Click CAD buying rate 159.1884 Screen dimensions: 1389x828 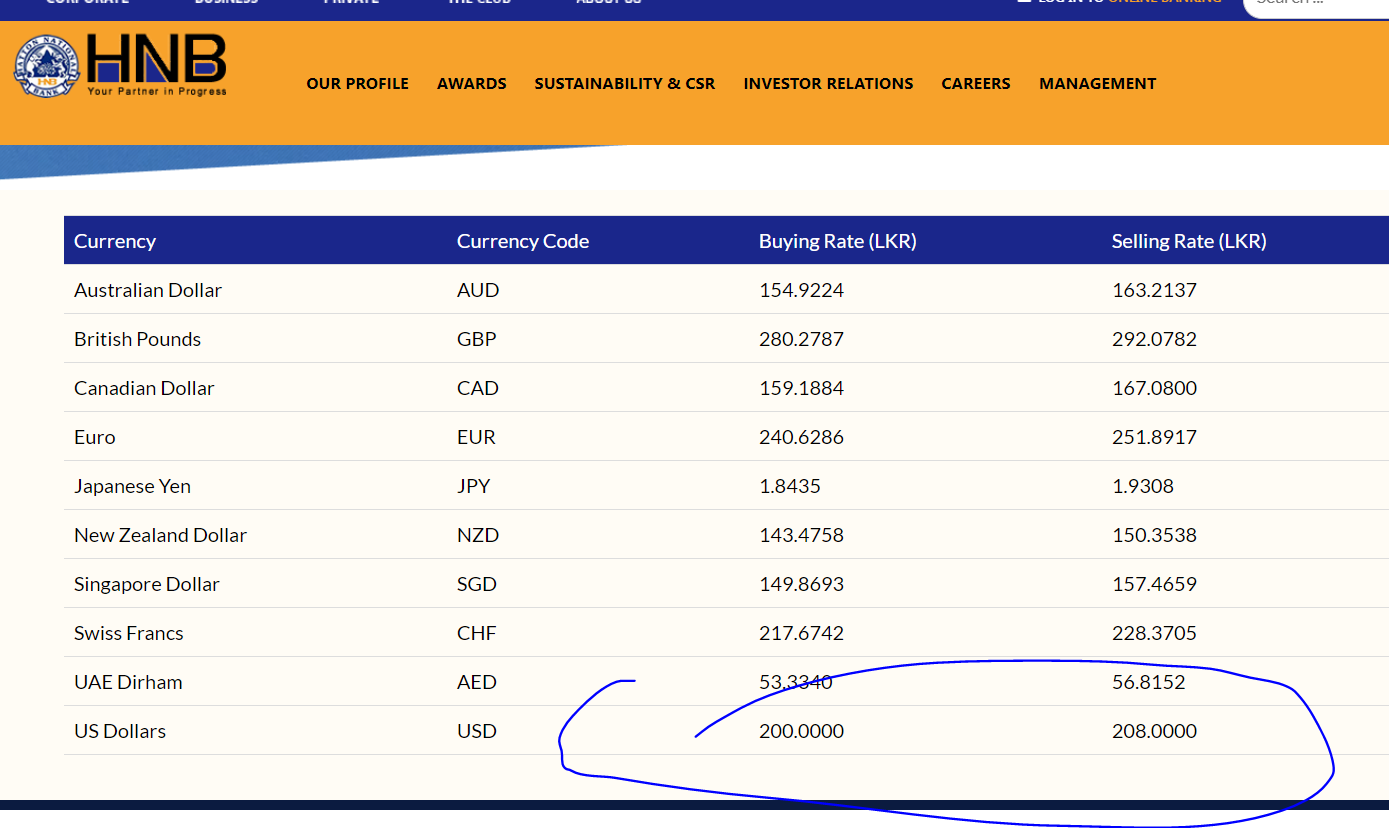tap(801, 388)
